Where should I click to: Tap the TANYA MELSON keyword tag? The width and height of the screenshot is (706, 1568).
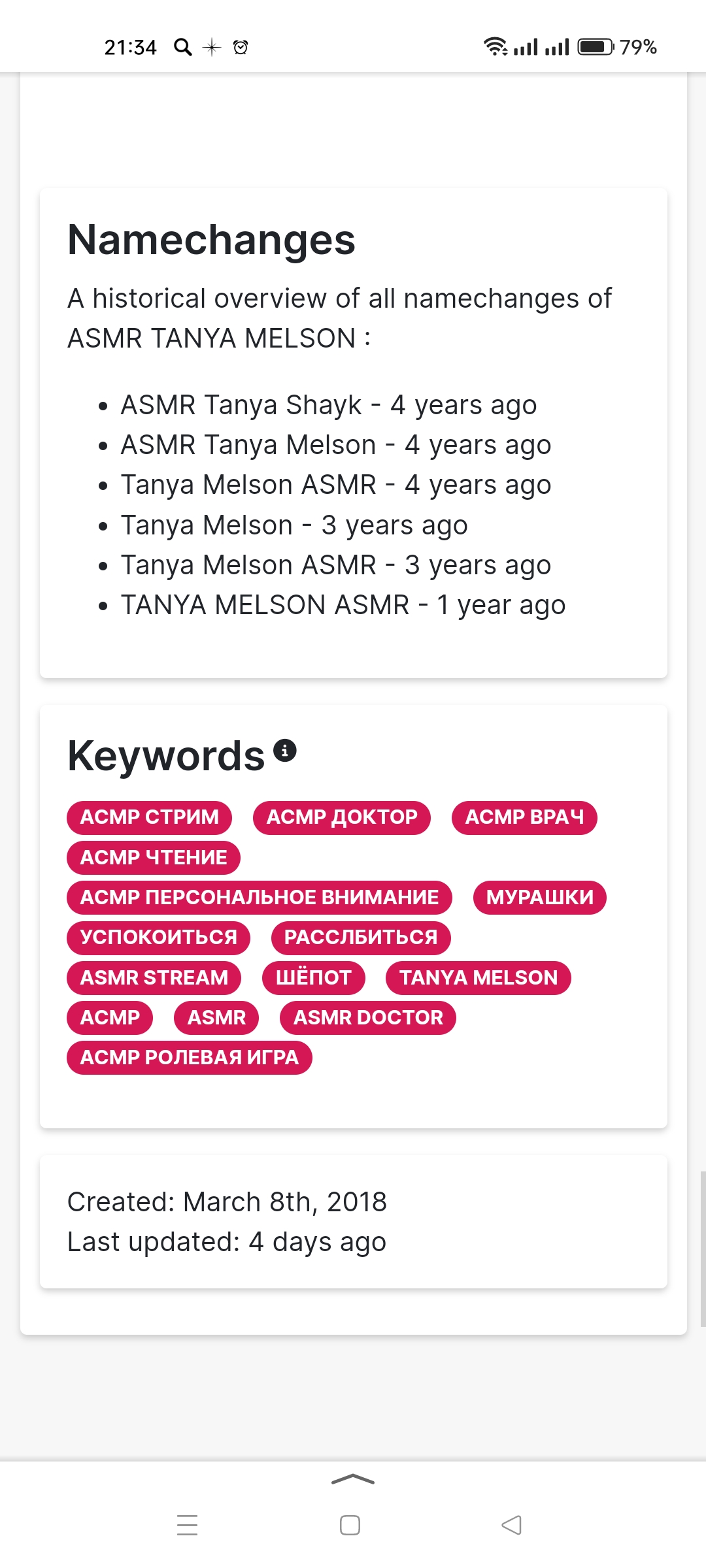click(x=479, y=978)
